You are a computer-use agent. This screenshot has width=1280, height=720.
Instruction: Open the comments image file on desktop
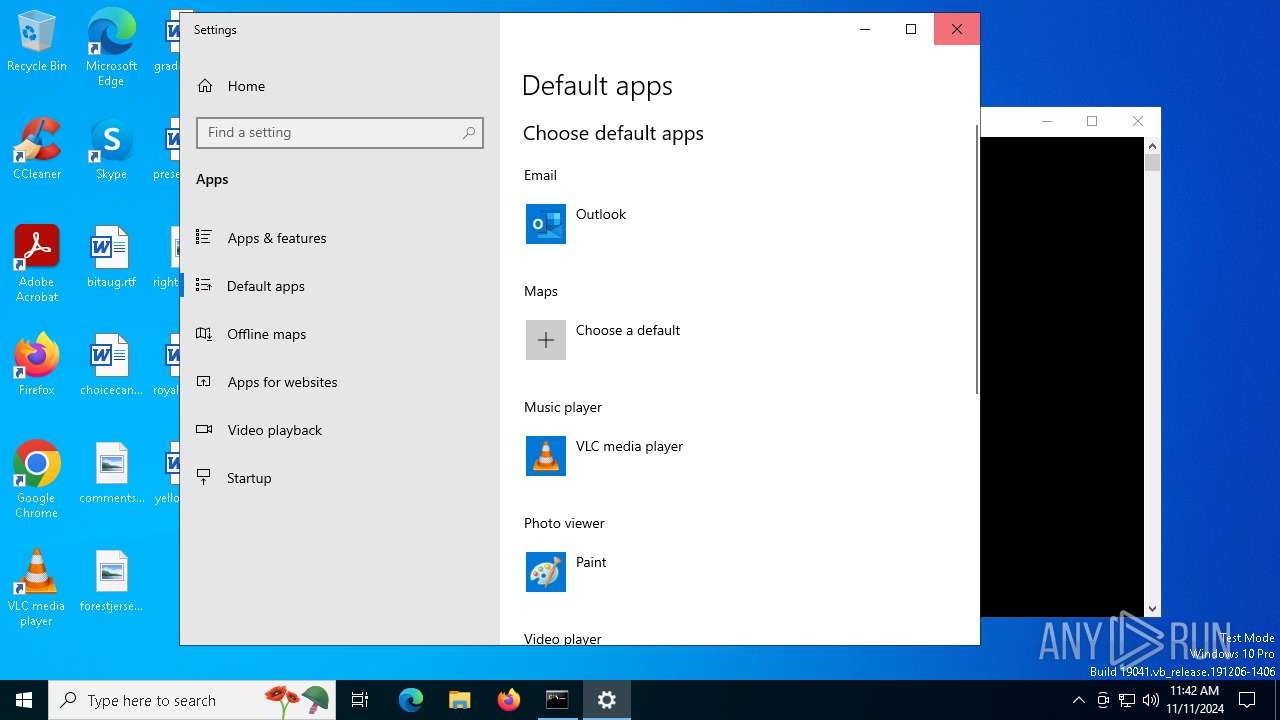pos(111,474)
